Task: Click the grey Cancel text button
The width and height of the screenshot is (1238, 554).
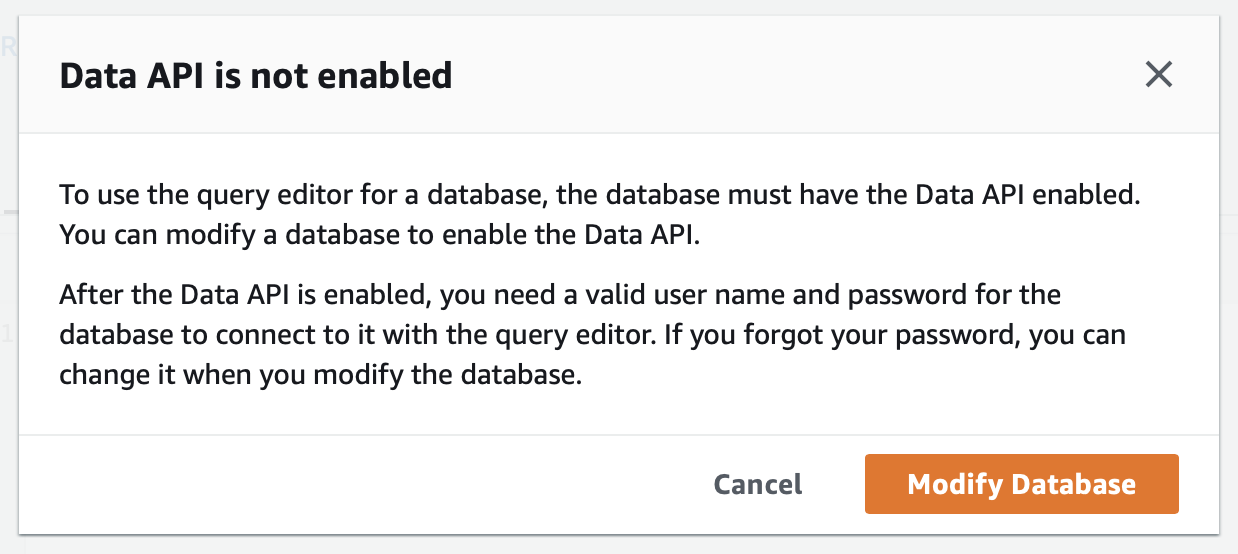Action: (757, 484)
